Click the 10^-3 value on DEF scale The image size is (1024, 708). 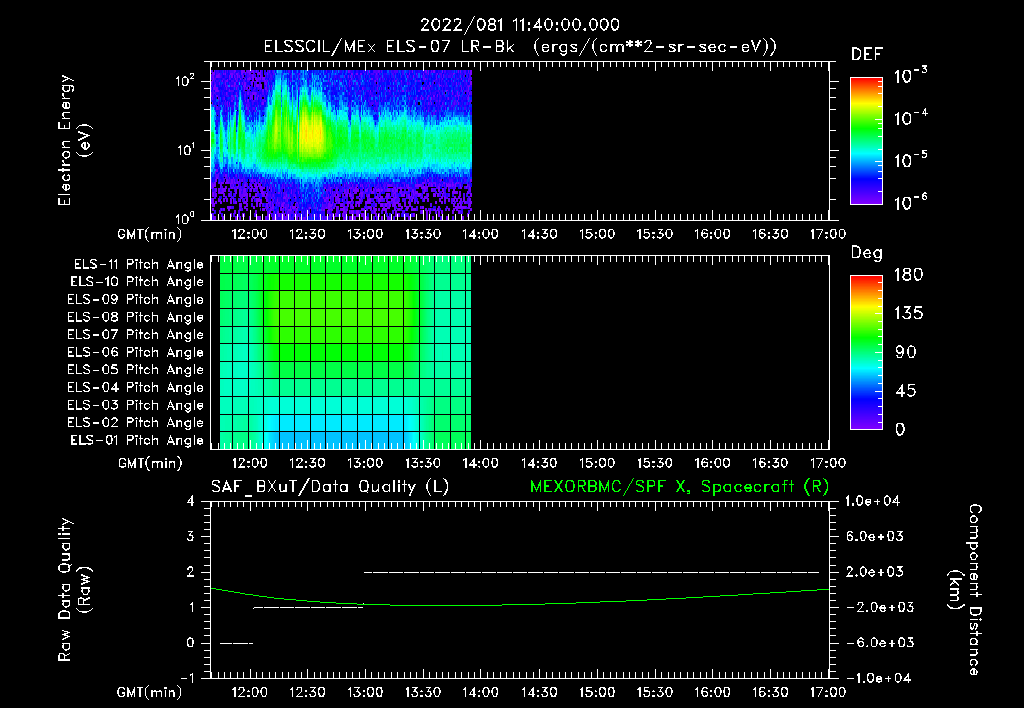(910, 76)
